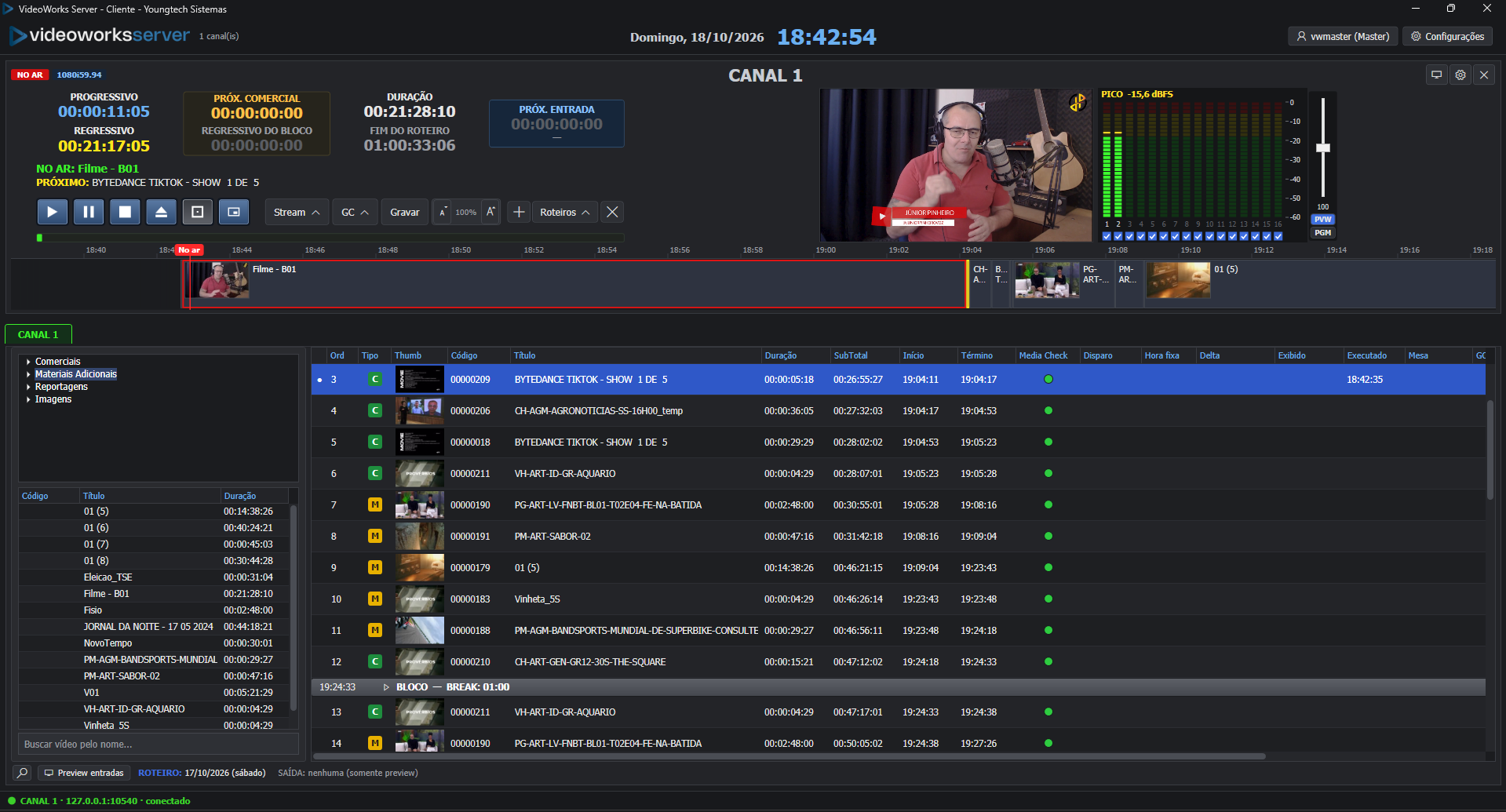
Task: Click the Gravar button
Action: 405,212
